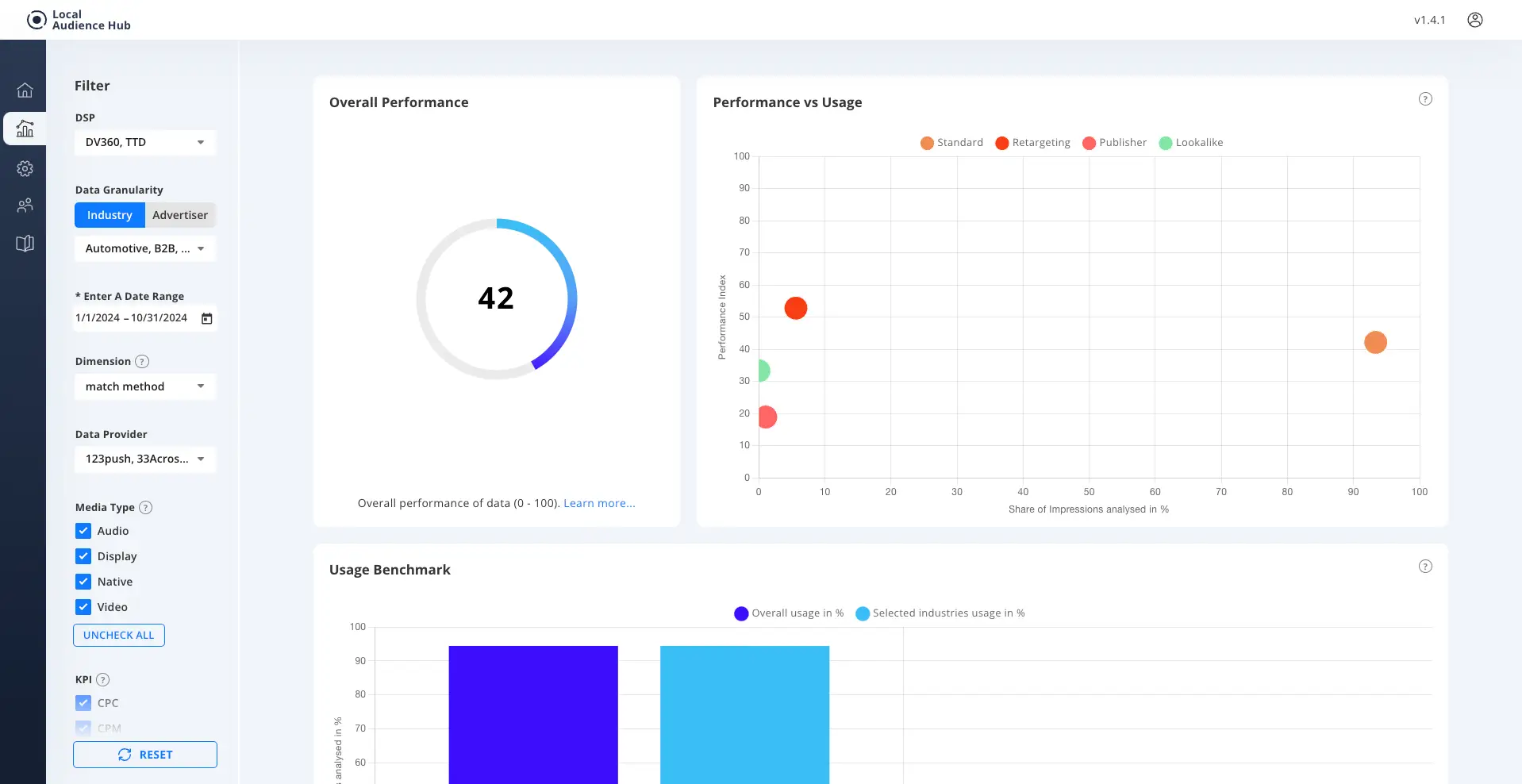
Task: Select the Industry granularity tab
Action: click(x=110, y=215)
